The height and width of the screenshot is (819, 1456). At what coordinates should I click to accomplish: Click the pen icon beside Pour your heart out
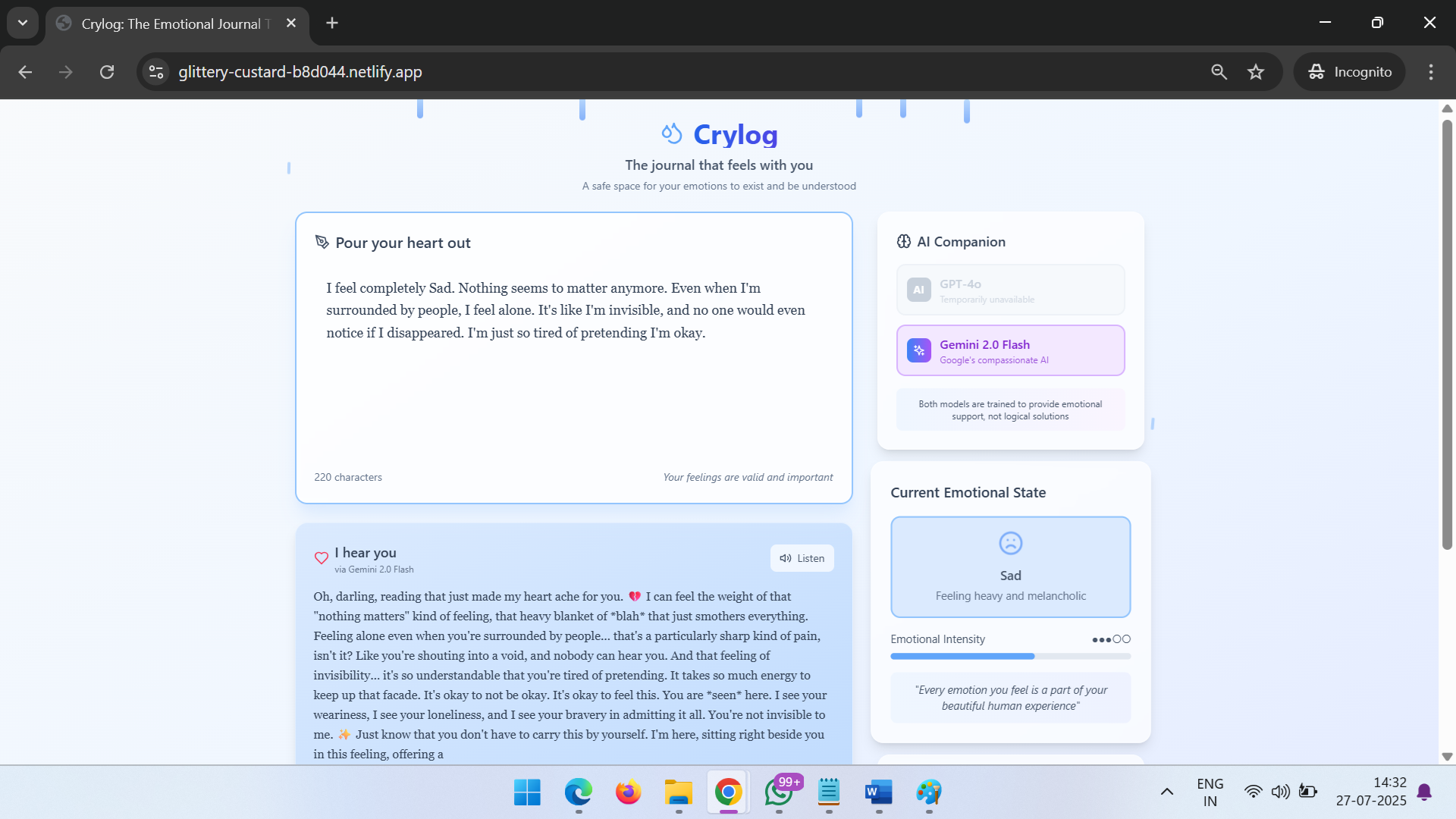point(322,242)
